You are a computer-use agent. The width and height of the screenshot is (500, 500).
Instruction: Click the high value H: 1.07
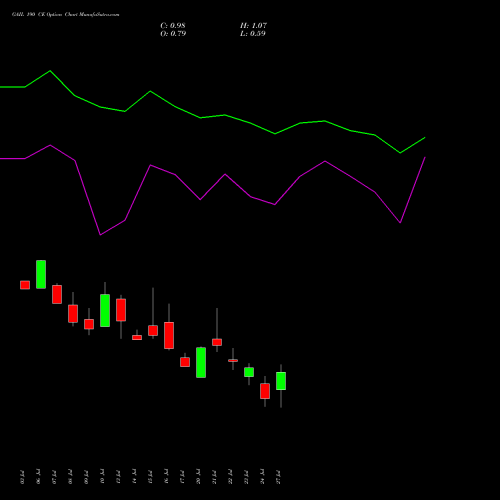pyautogui.click(x=253, y=25)
